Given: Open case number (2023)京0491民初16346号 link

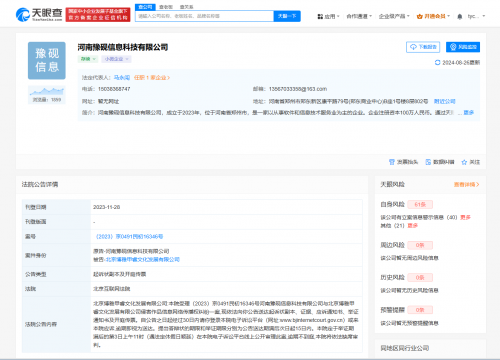Looking at the screenshot, I should pos(129,236).
